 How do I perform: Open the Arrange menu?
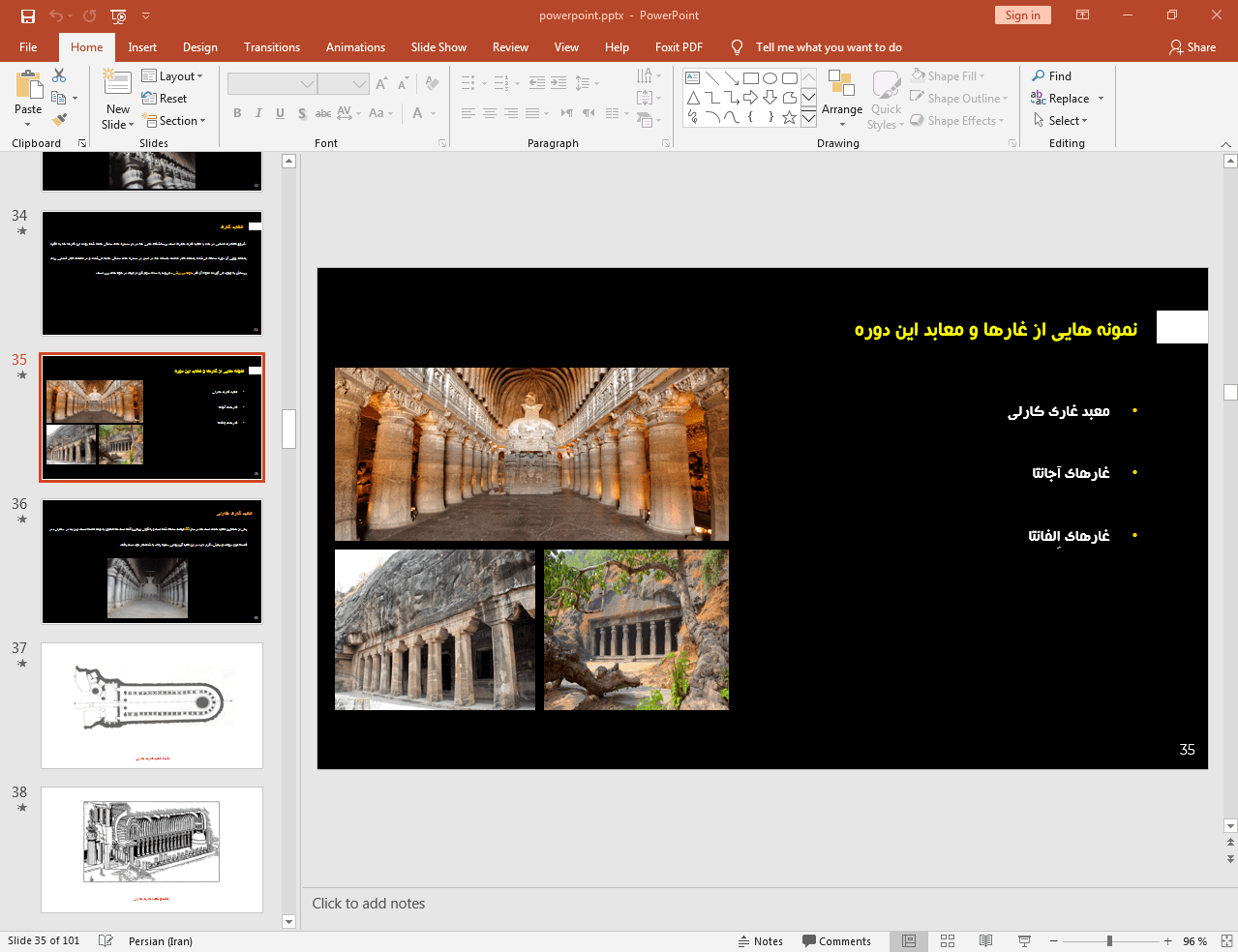tap(842, 99)
